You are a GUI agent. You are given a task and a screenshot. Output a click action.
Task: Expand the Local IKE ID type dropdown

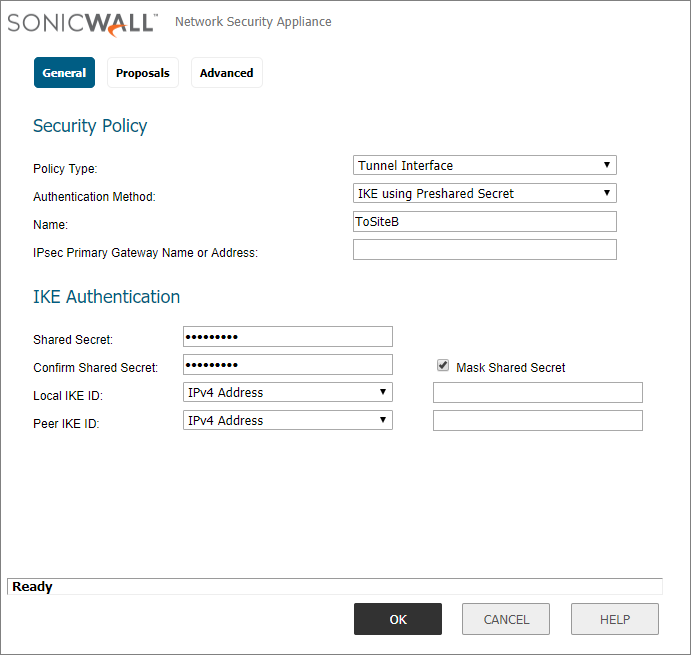(288, 392)
